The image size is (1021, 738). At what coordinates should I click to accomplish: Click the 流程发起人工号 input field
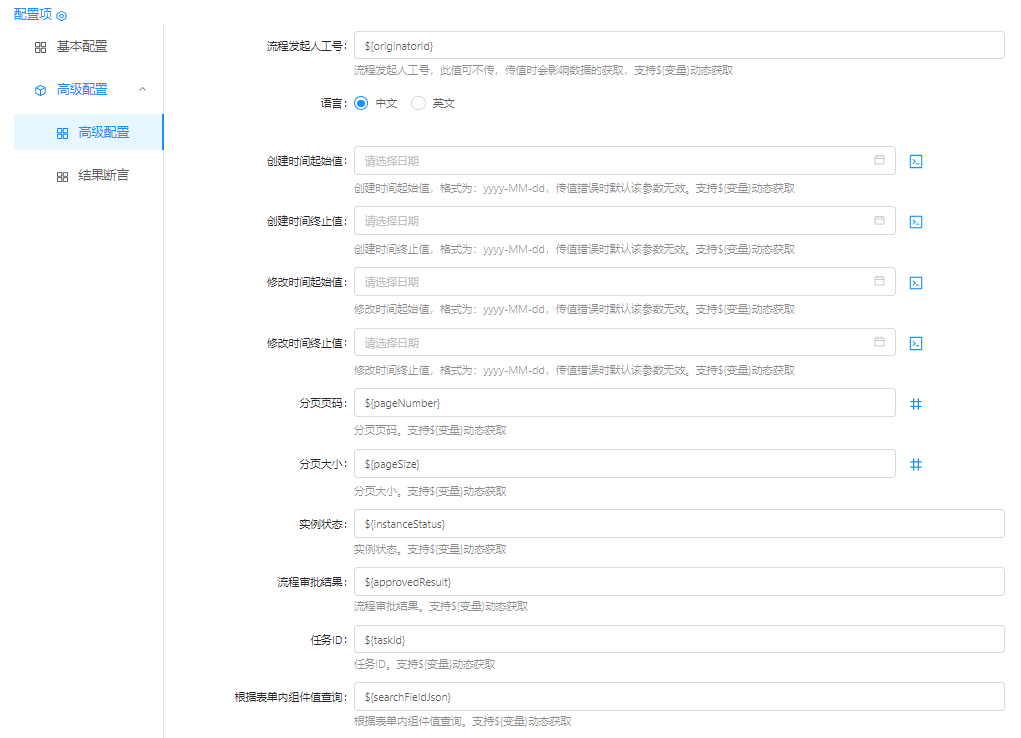(x=678, y=46)
